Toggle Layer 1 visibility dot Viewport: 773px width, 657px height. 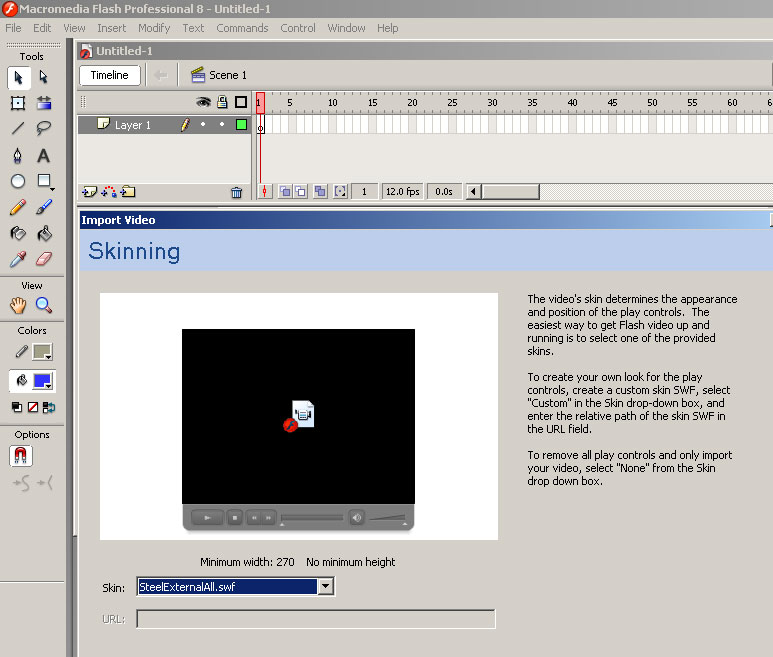pyautogui.click(x=203, y=124)
